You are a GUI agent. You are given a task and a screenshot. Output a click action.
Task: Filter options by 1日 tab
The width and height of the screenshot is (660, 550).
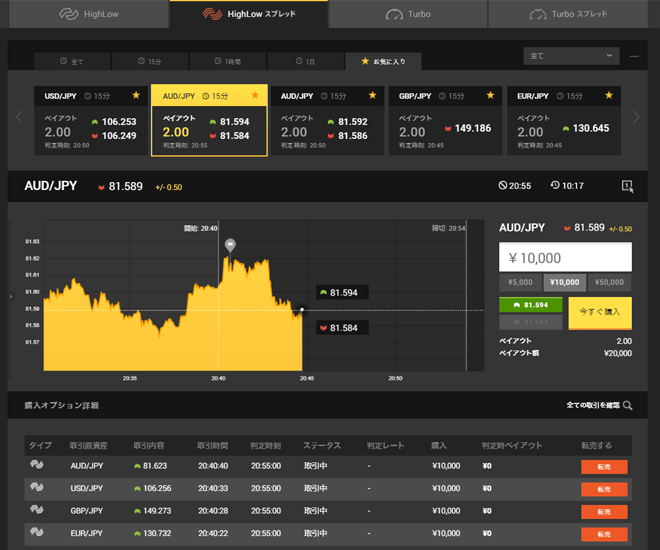[306, 61]
